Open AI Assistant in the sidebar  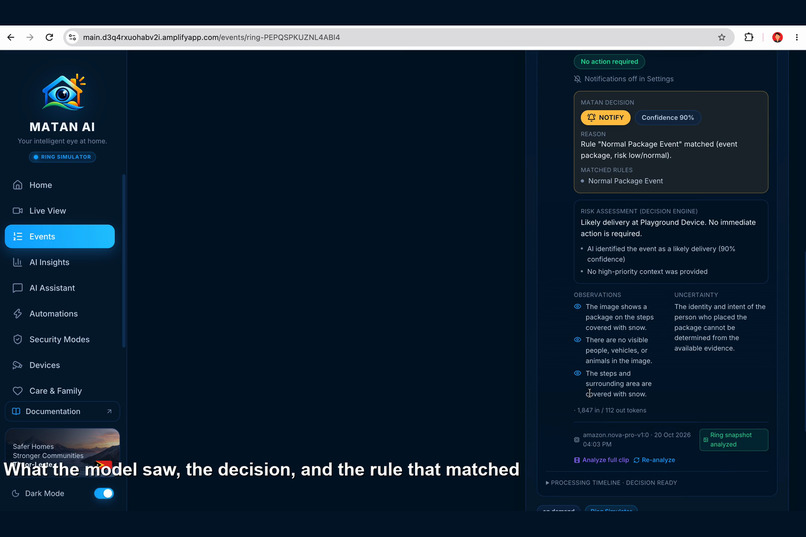tap(60, 288)
